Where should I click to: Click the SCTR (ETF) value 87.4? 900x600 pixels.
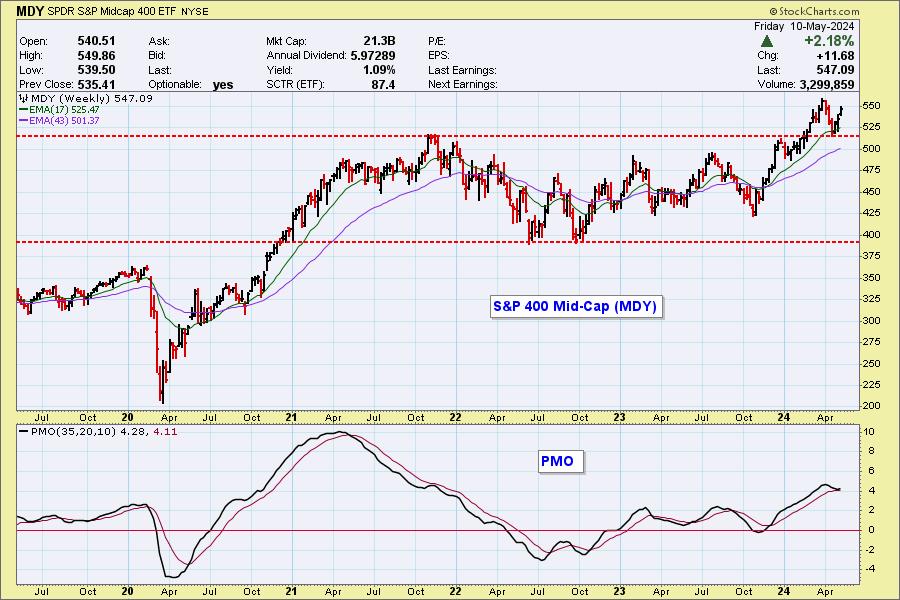coord(383,84)
